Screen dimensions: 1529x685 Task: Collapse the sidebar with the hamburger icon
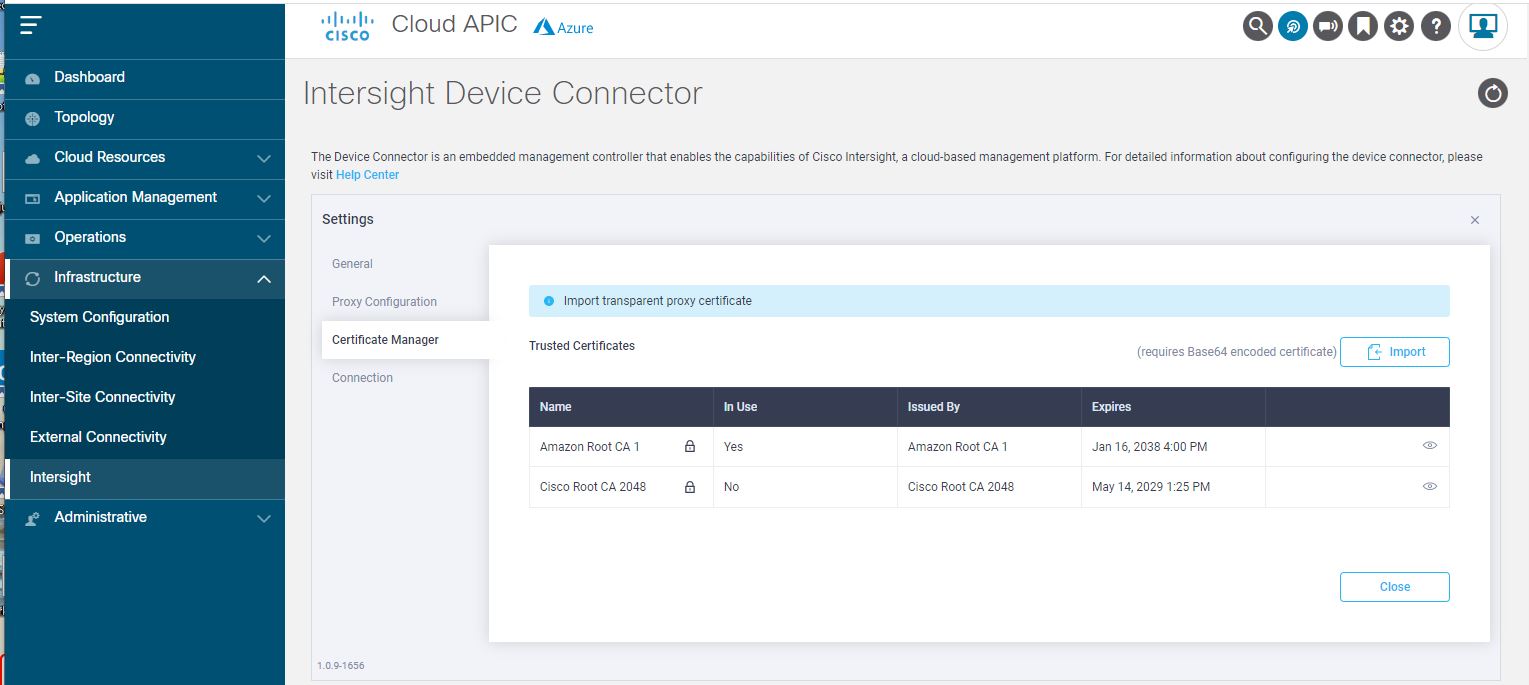(x=31, y=26)
